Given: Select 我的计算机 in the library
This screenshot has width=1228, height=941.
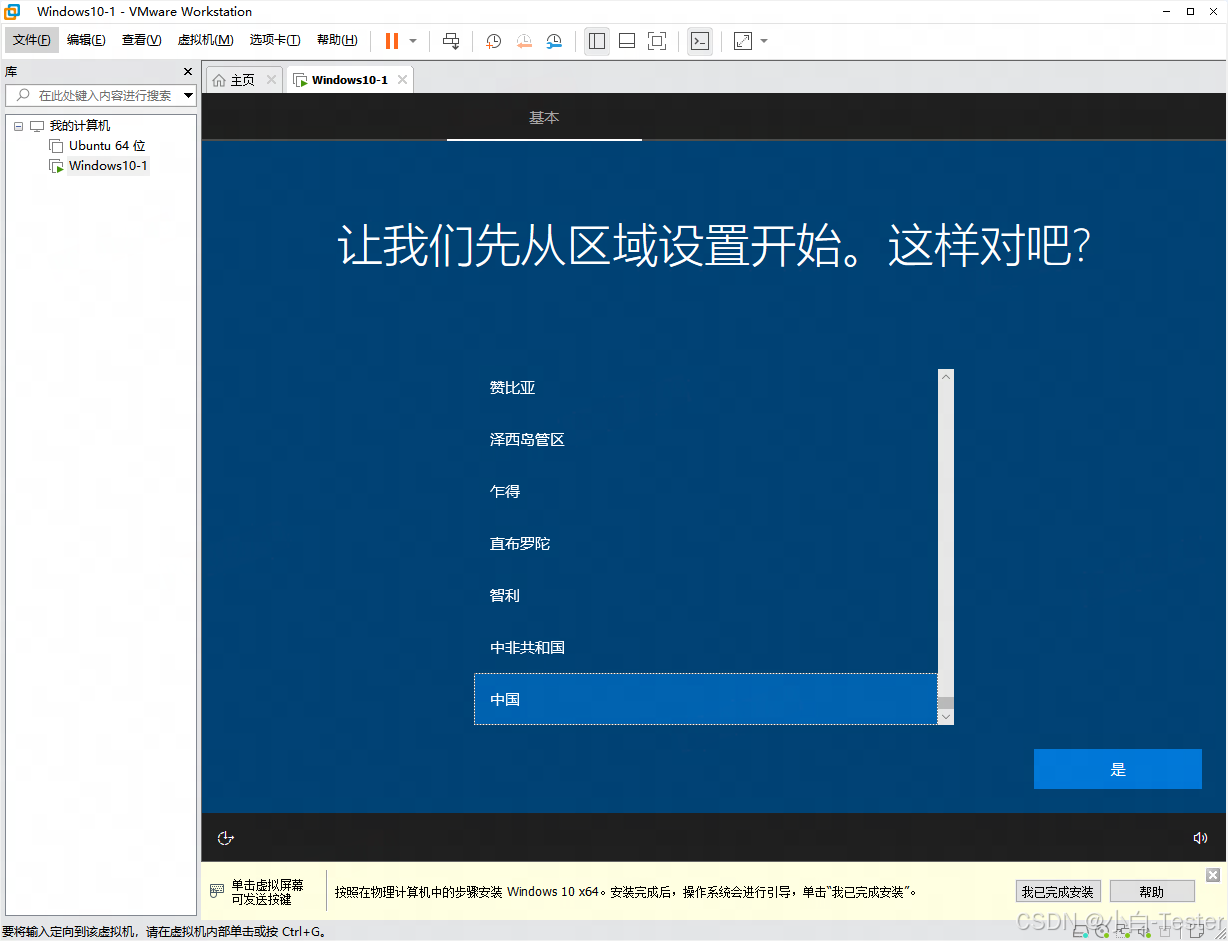Looking at the screenshot, I should [79, 126].
